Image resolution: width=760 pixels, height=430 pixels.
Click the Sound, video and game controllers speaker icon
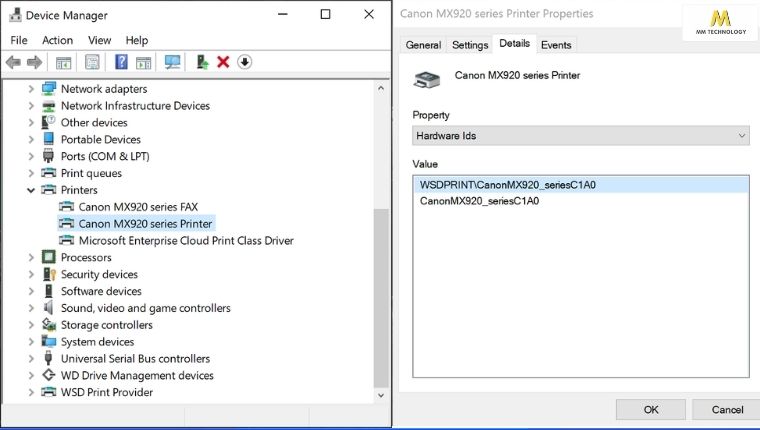click(48, 307)
